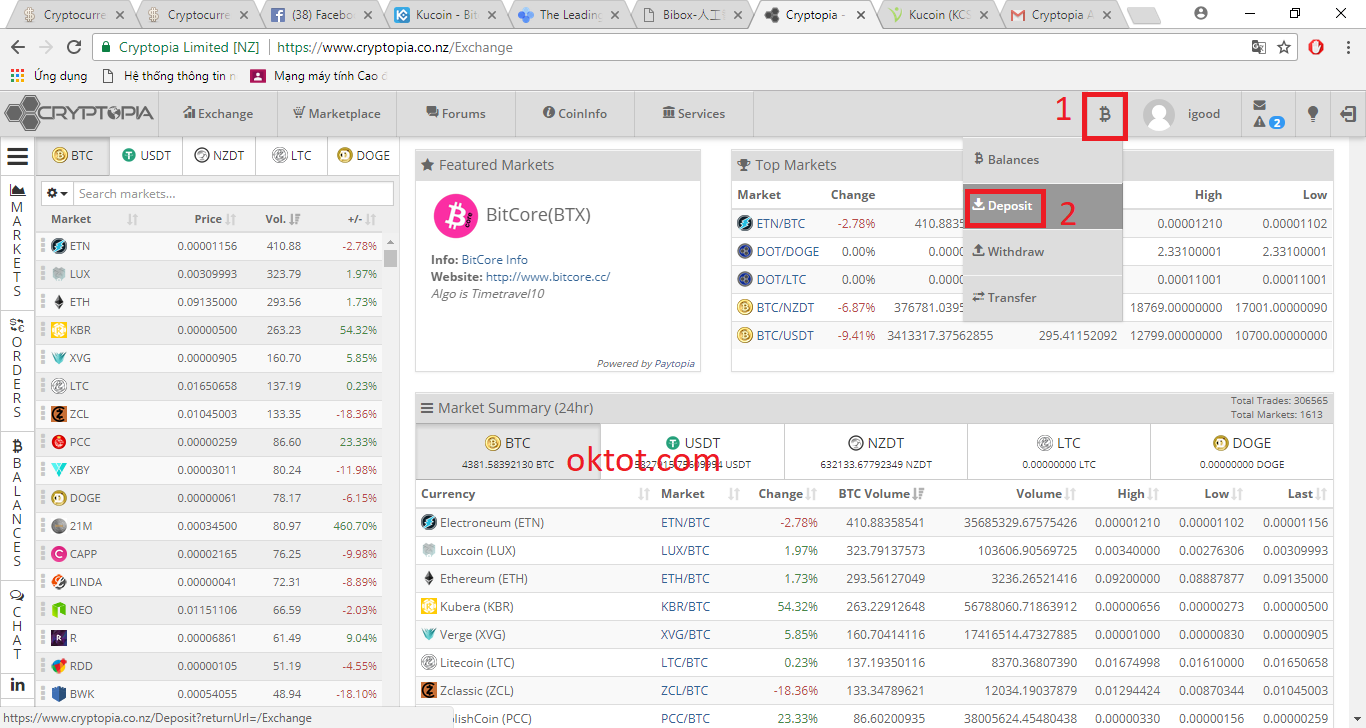The image size is (1366, 728).
Task: Bookmark this page with star icon
Action: coord(1284,47)
